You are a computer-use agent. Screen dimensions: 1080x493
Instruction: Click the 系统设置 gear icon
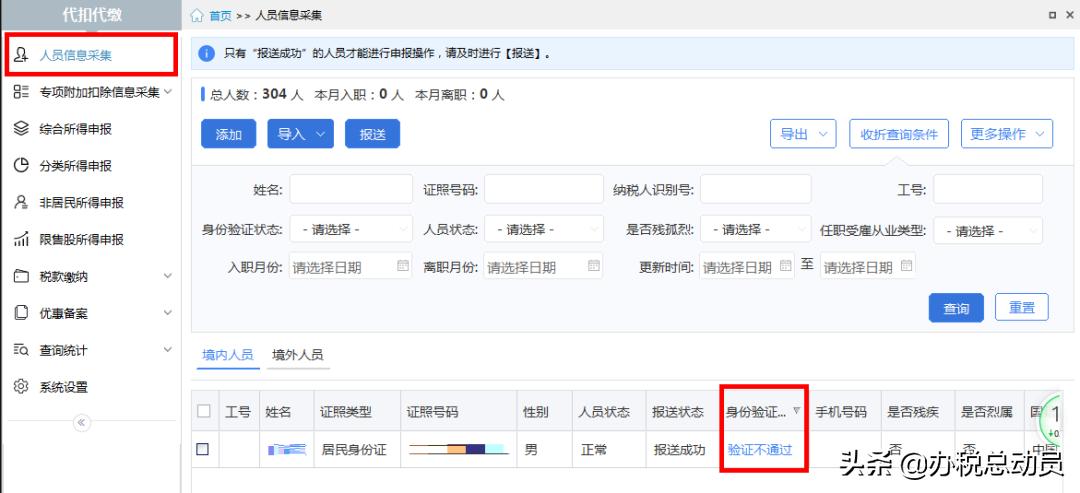tap(21, 386)
